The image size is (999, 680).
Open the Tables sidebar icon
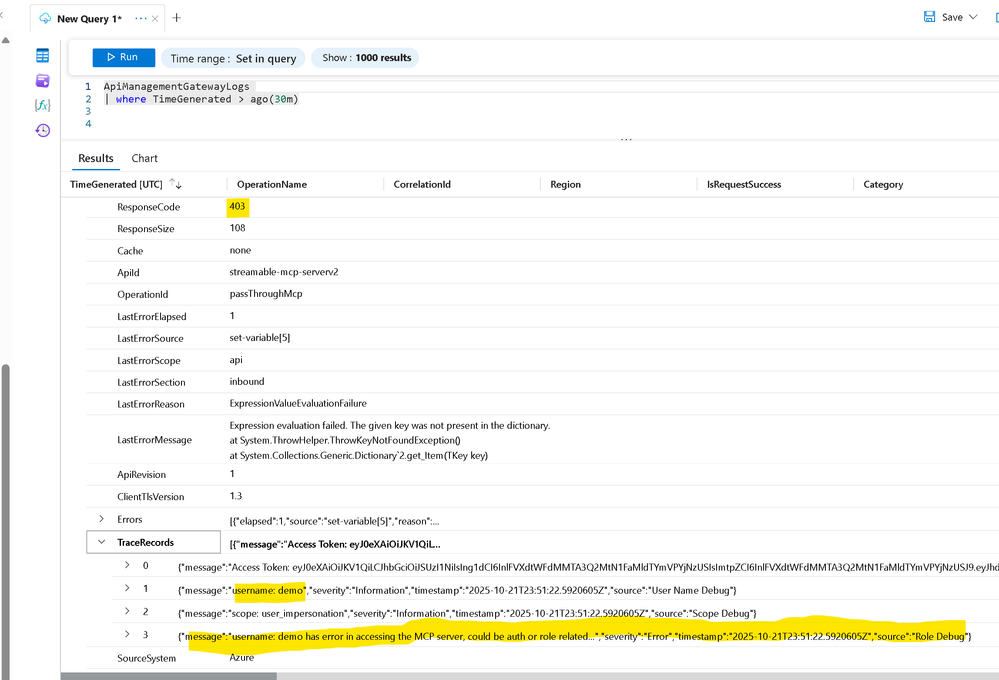[43, 56]
